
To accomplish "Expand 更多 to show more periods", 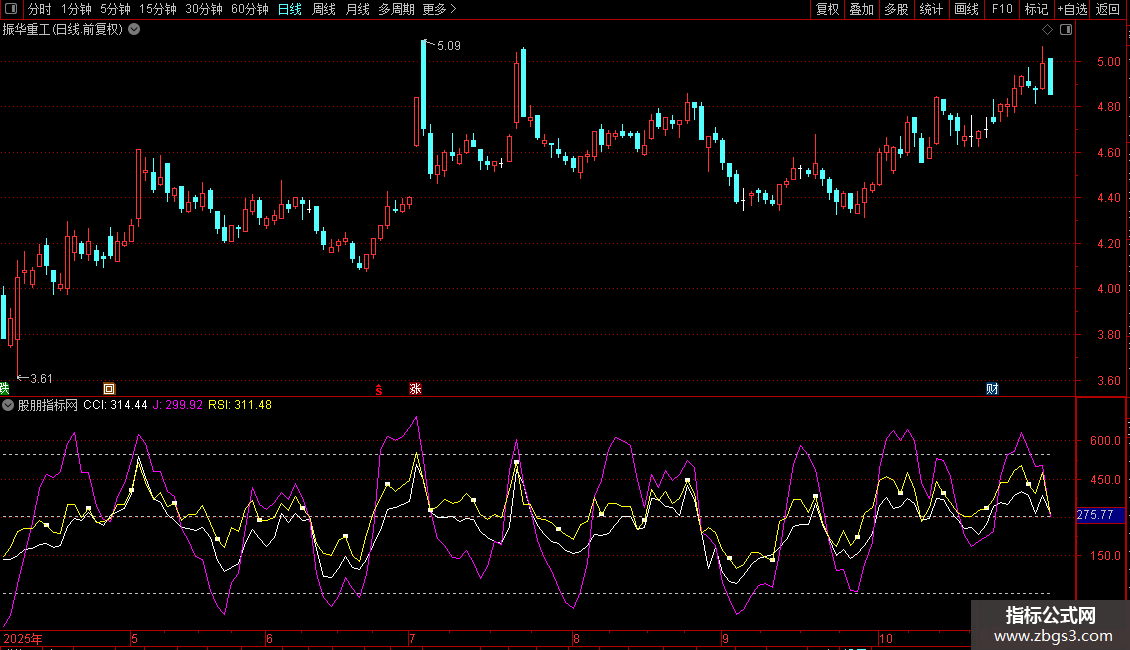I will [439, 9].
